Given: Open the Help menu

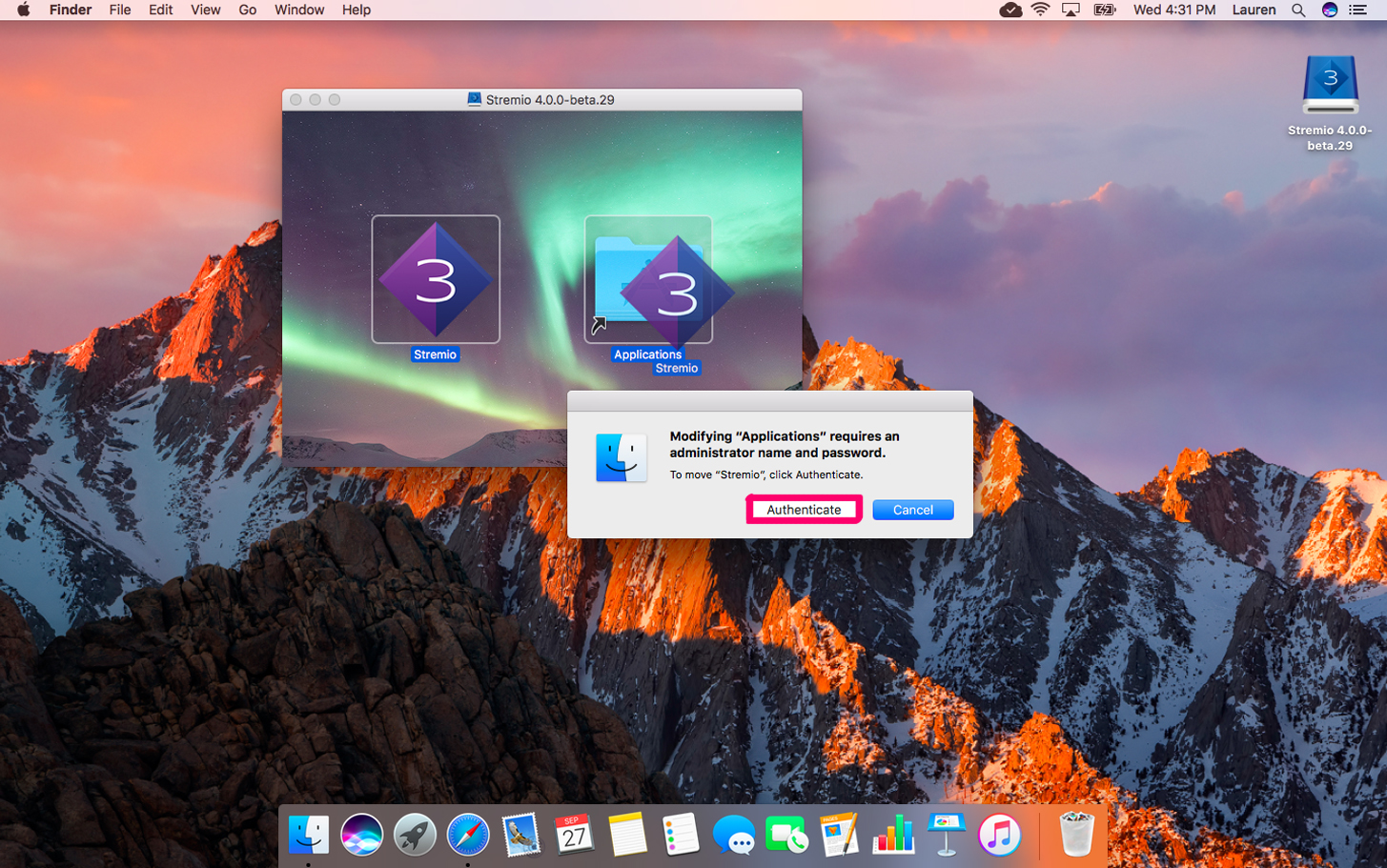Looking at the screenshot, I should (357, 10).
